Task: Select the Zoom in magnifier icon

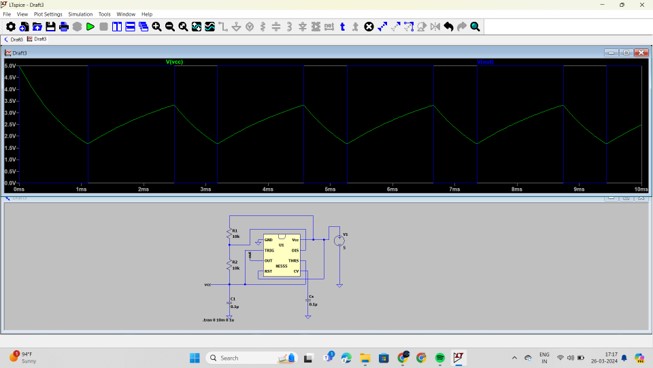Action: pyautogui.click(x=157, y=27)
